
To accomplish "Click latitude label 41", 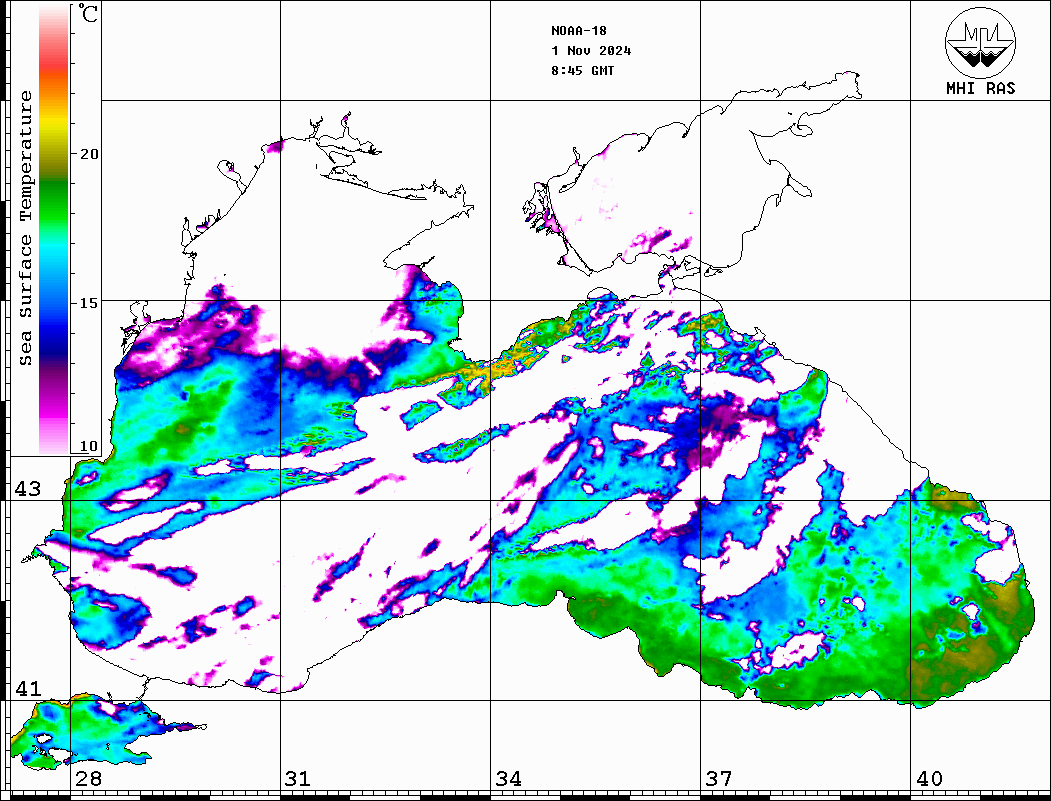I will tap(28, 688).
